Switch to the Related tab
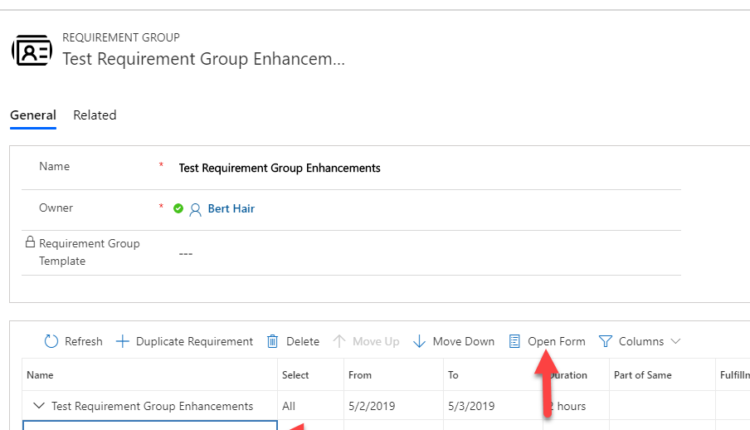 (95, 115)
